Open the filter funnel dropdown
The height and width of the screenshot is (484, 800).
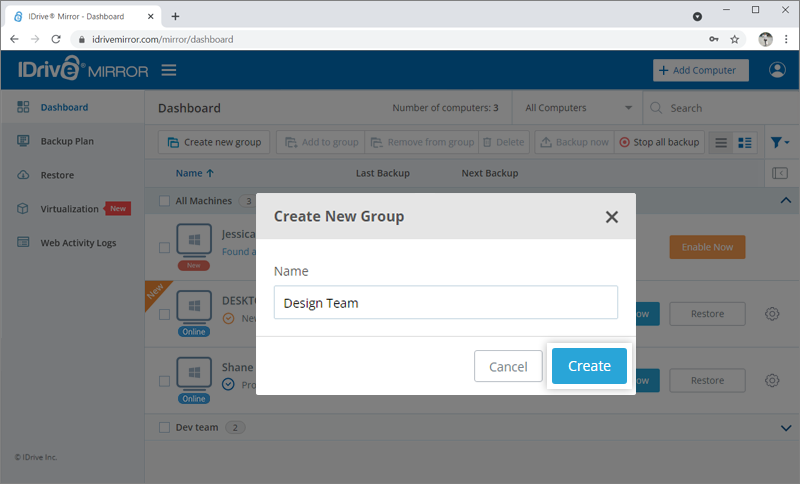pyautogui.click(x=780, y=143)
